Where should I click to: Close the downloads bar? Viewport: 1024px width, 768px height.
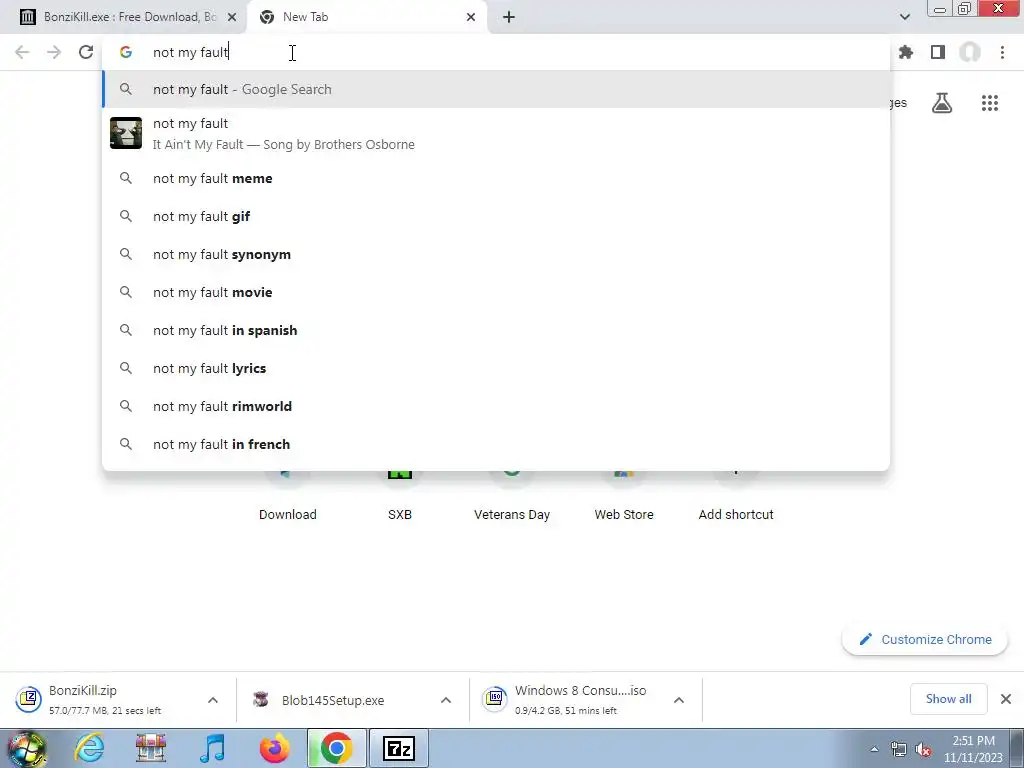(1006, 699)
